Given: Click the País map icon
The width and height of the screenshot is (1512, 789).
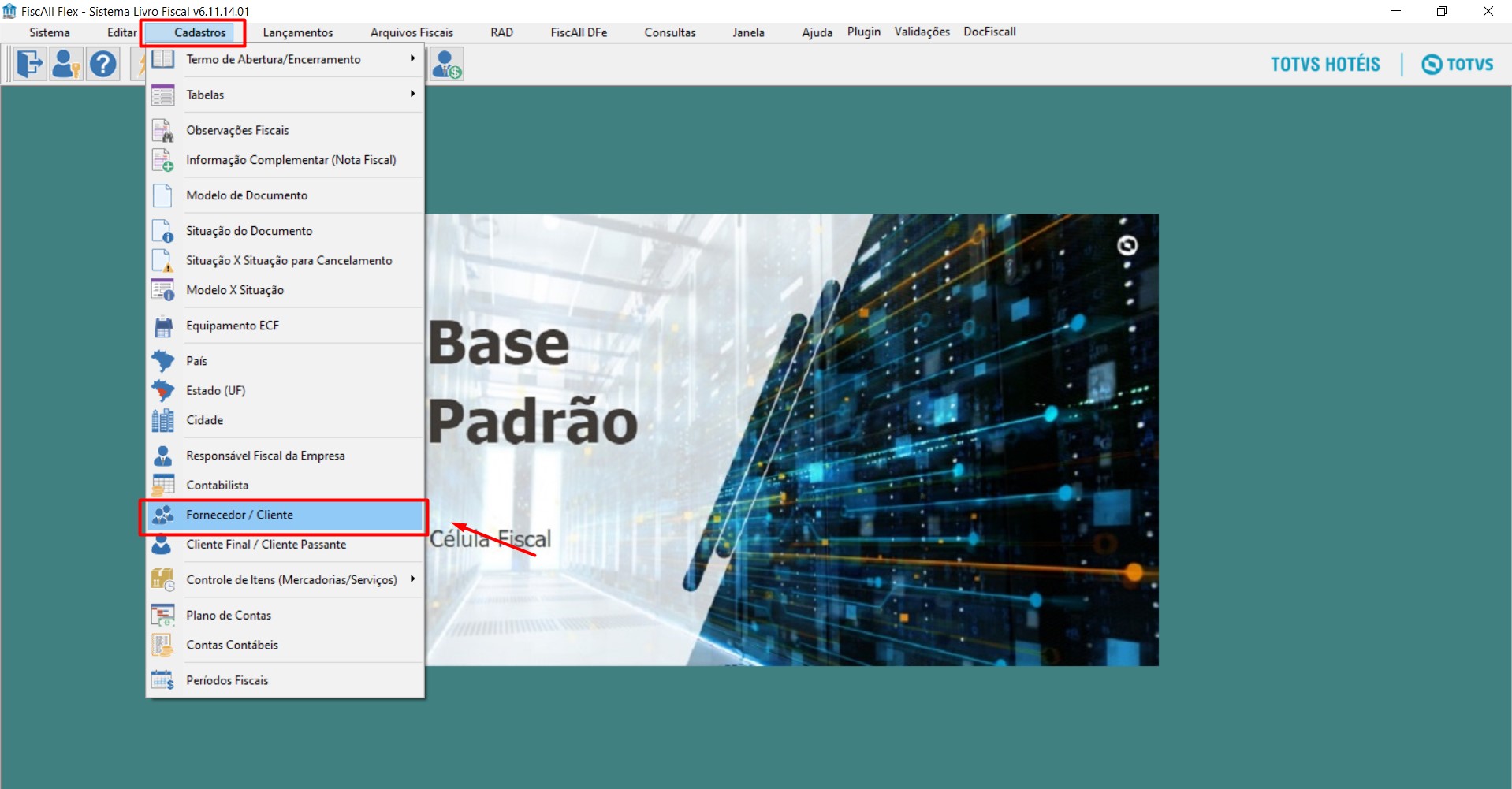Looking at the screenshot, I should point(162,361).
